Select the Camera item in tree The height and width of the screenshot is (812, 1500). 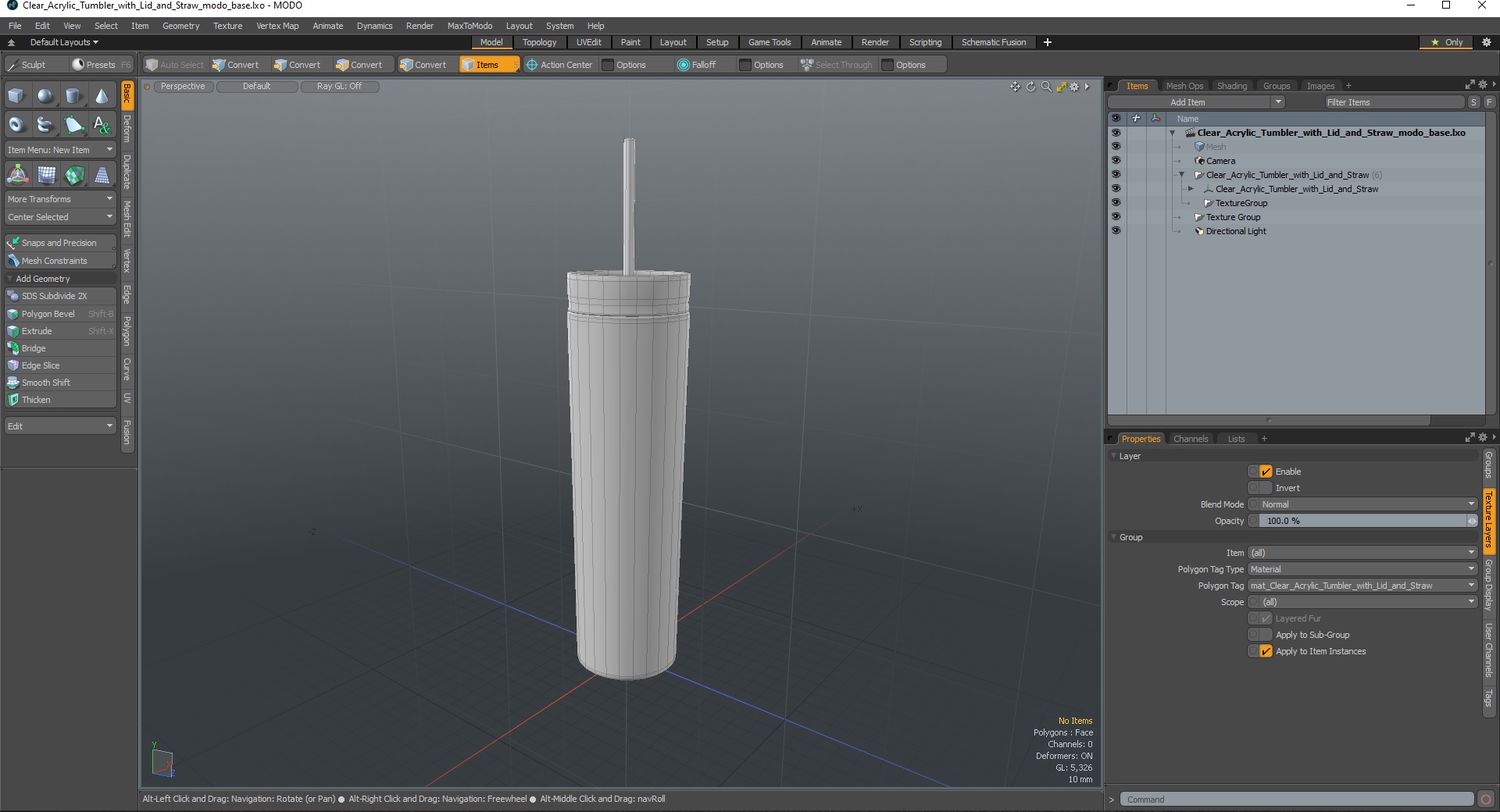(1220, 161)
